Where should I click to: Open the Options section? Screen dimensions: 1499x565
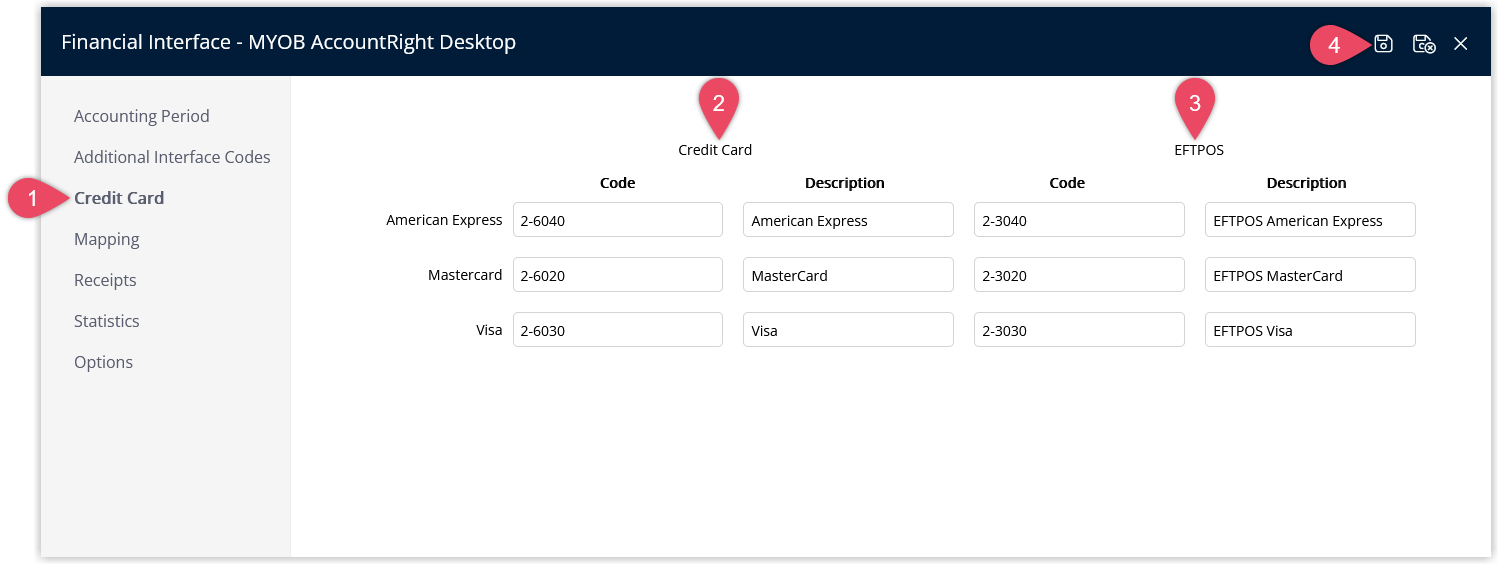(x=103, y=362)
